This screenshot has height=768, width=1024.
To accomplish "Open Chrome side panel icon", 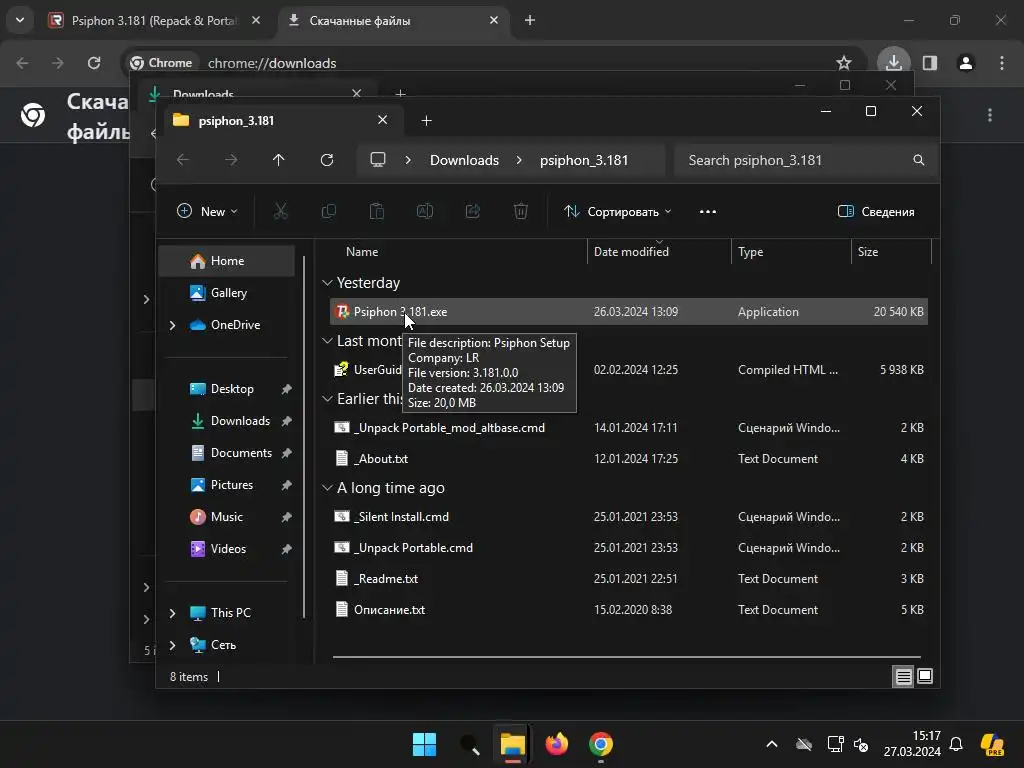I will (x=930, y=63).
